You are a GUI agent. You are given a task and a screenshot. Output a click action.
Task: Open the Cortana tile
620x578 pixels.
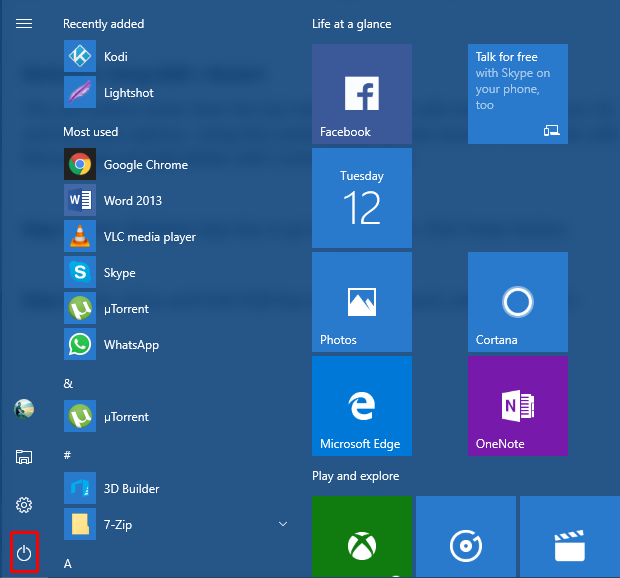tap(517, 302)
